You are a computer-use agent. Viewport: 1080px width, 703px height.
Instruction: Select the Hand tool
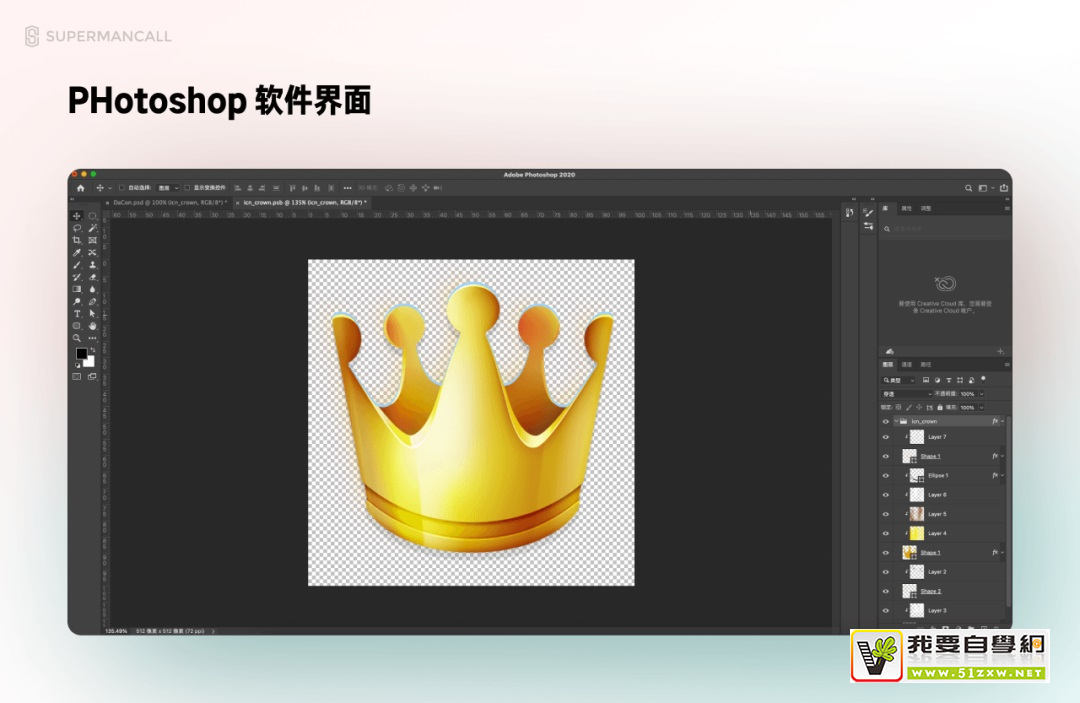tap(92, 326)
